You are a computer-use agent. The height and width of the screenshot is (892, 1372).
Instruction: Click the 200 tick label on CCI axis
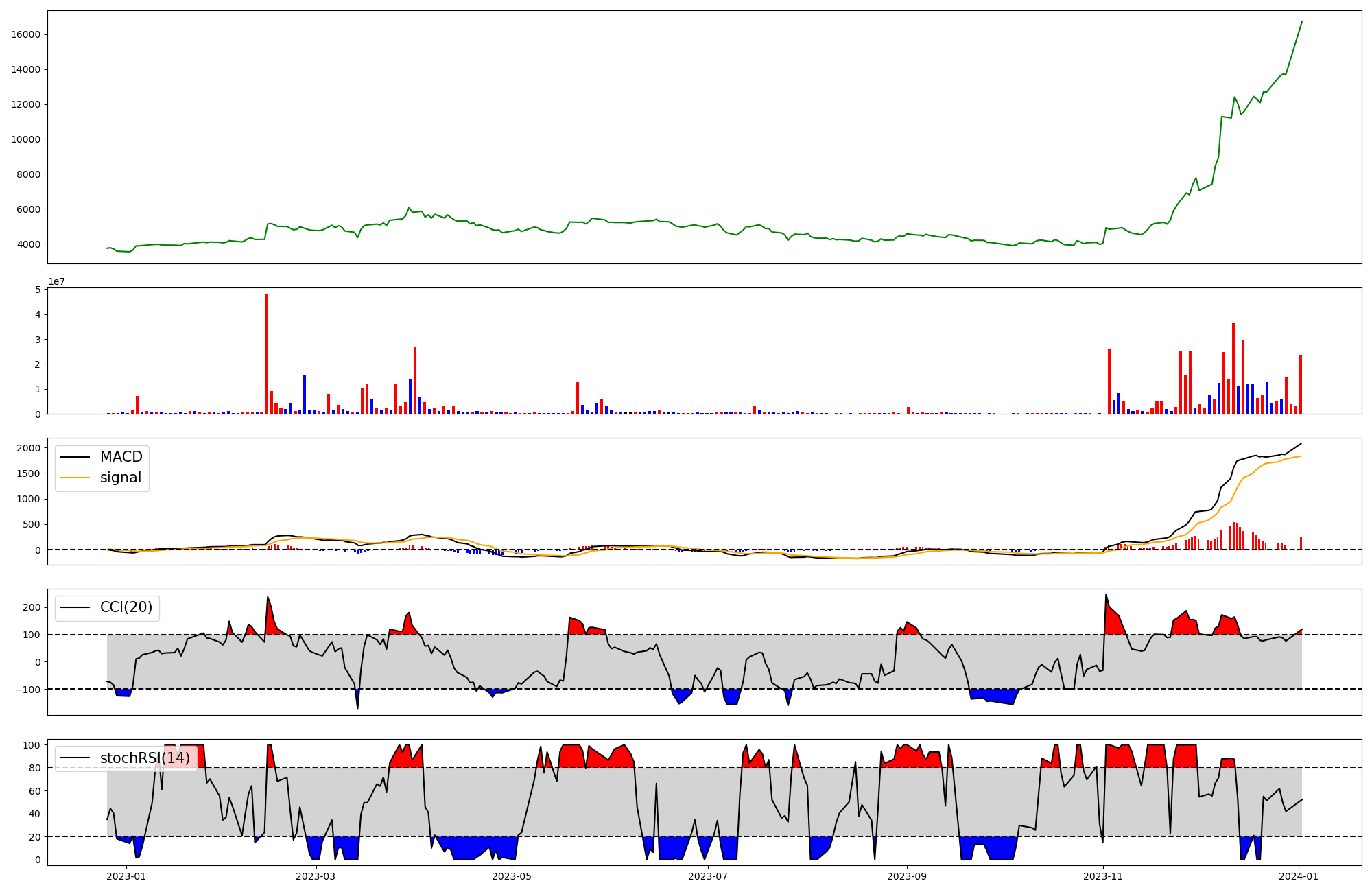32,607
